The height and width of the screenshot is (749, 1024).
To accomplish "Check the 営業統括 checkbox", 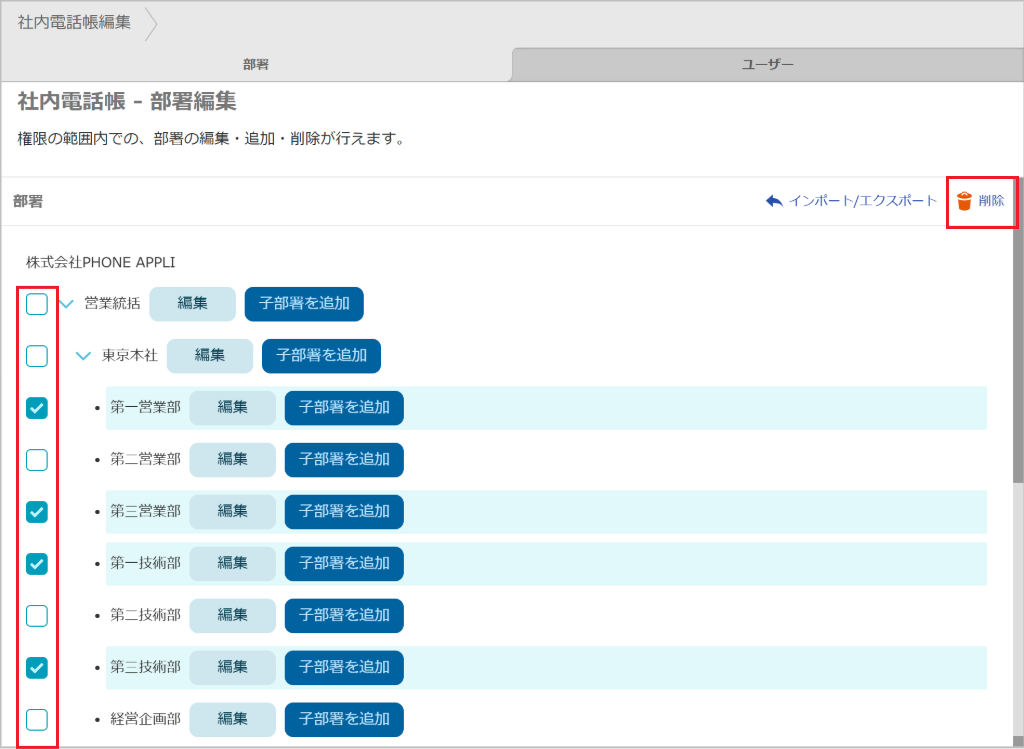I will coord(37,304).
